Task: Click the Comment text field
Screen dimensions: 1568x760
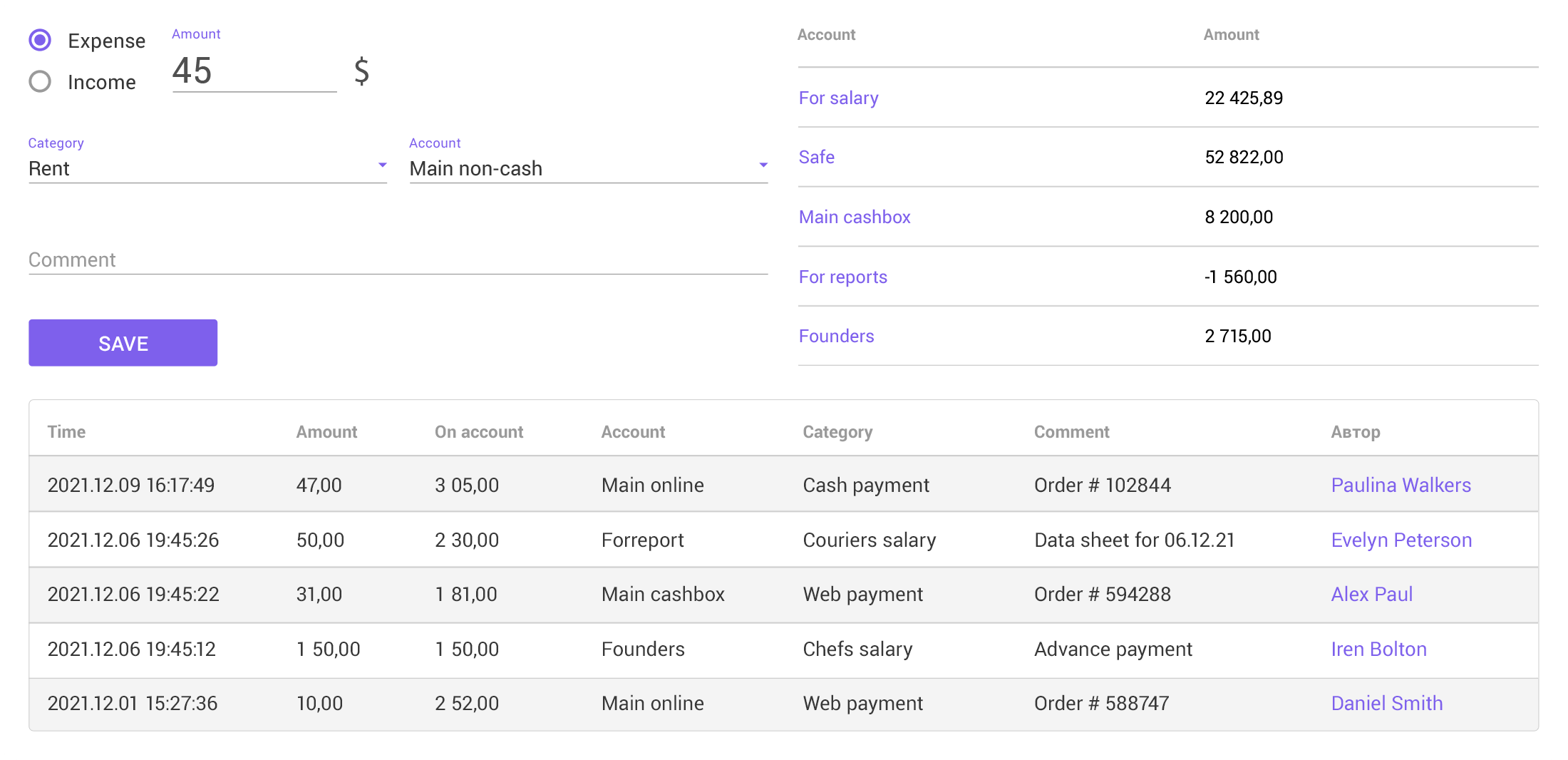Action: [x=397, y=260]
